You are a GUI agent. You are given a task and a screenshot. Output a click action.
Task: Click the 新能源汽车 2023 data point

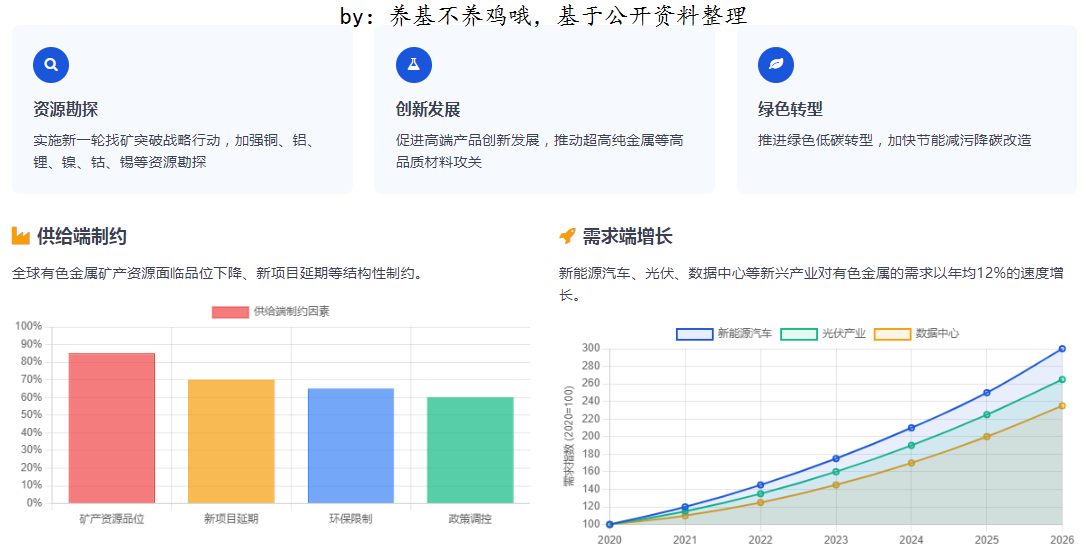click(x=836, y=458)
